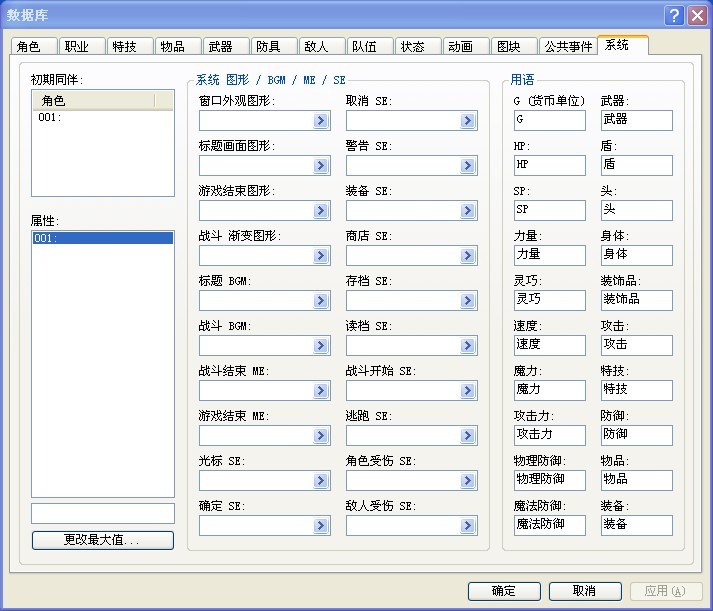Screen dimensions: 713x611
Task: Open file picker for 存档 SE
Action: pos(467,300)
